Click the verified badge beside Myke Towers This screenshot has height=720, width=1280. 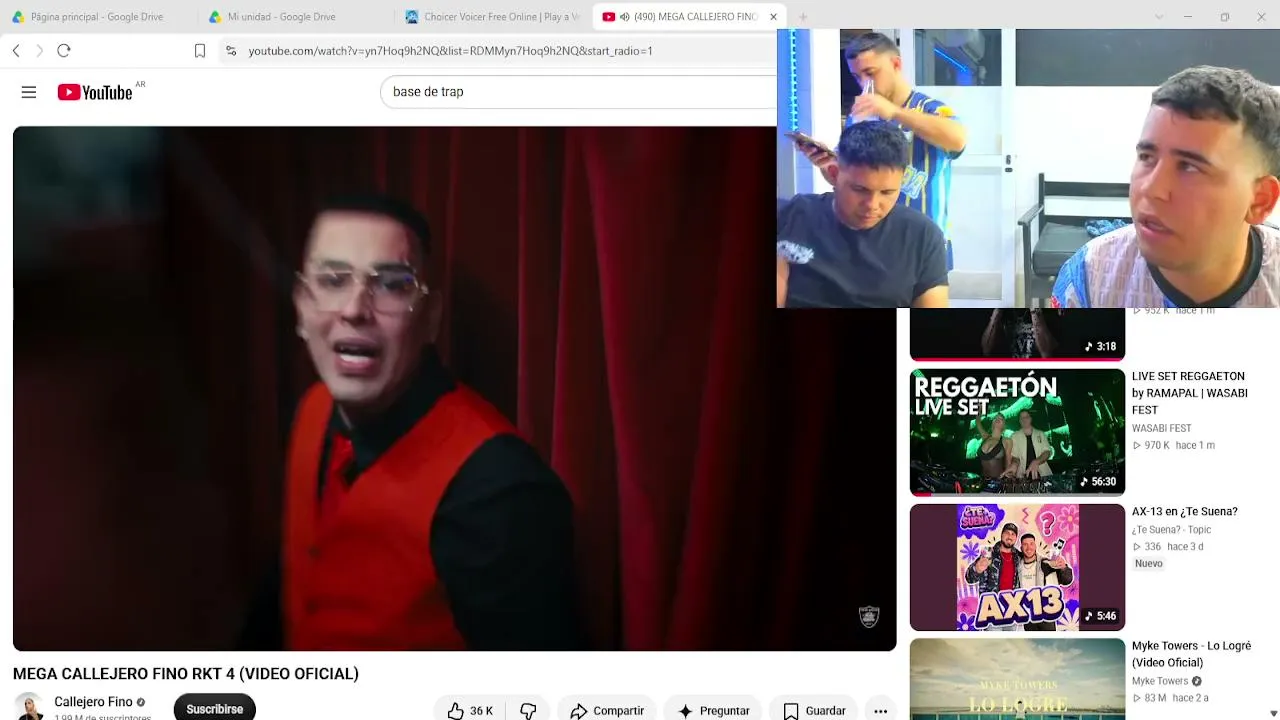pyautogui.click(x=1196, y=682)
